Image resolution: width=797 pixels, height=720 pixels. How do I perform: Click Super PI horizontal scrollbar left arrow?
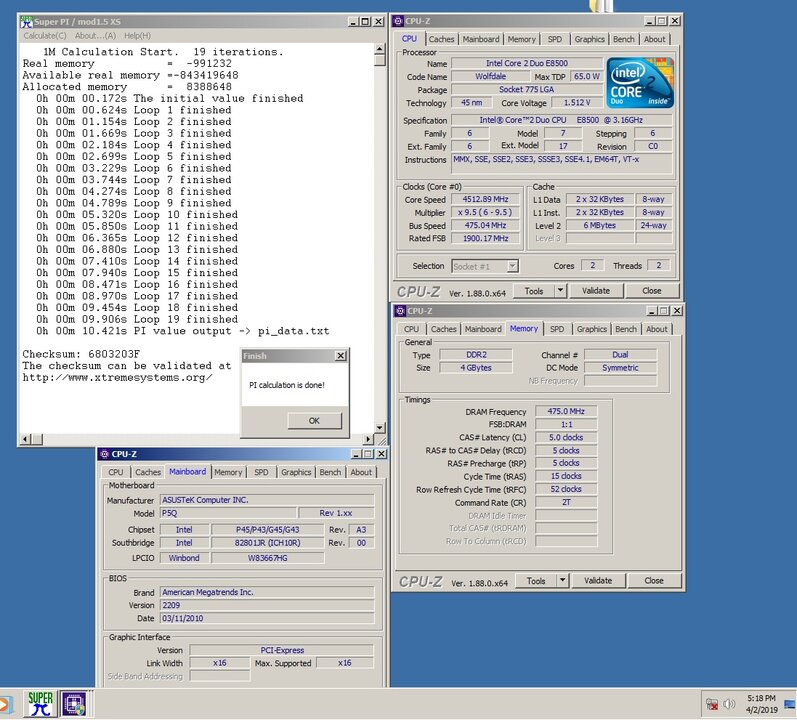tap(26, 439)
